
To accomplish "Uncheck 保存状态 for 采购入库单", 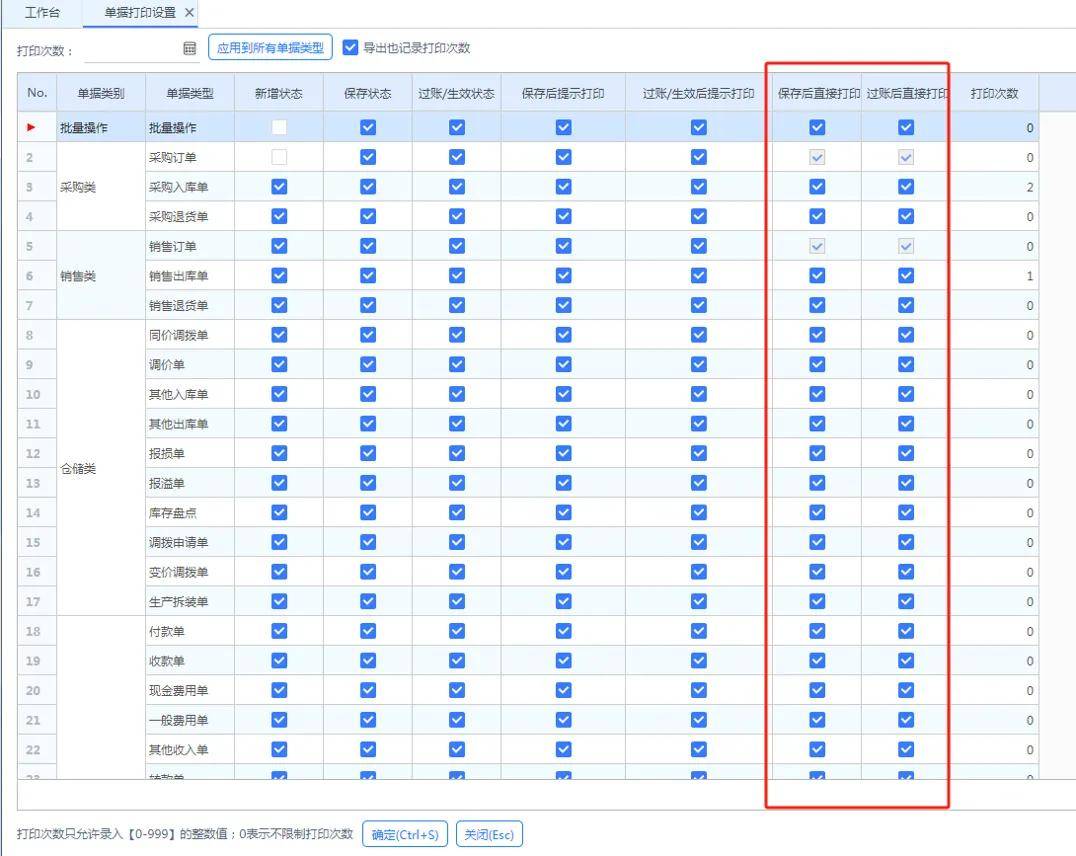I will point(367,186).
